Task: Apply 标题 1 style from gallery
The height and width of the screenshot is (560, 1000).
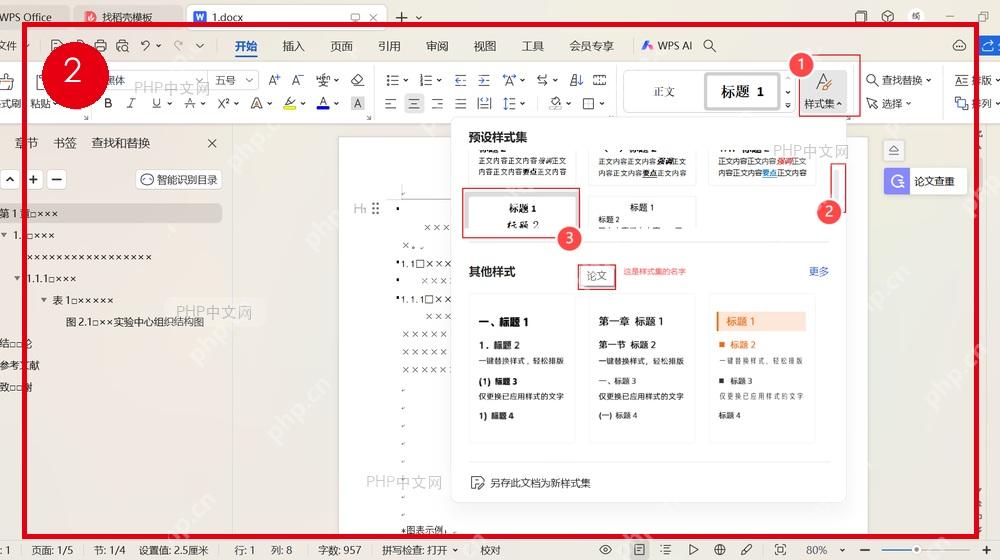Action: pyautogui.click(x=742, y=92)
